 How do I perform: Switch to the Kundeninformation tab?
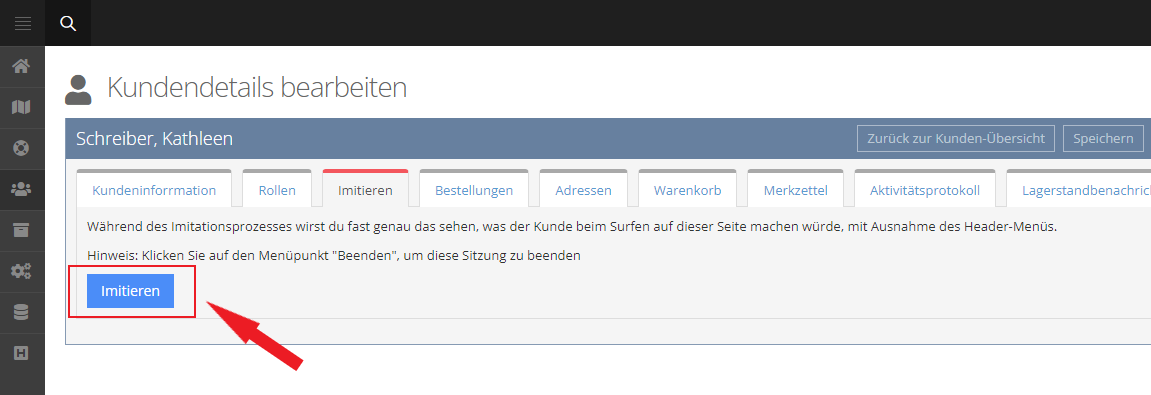tap(154, 189)
